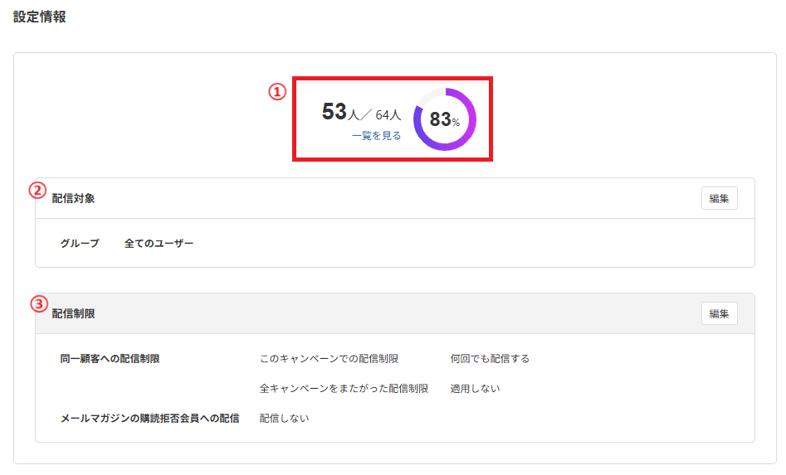Click the 53人 delivery count
The image size is (786, 475).
pos(340,112)
